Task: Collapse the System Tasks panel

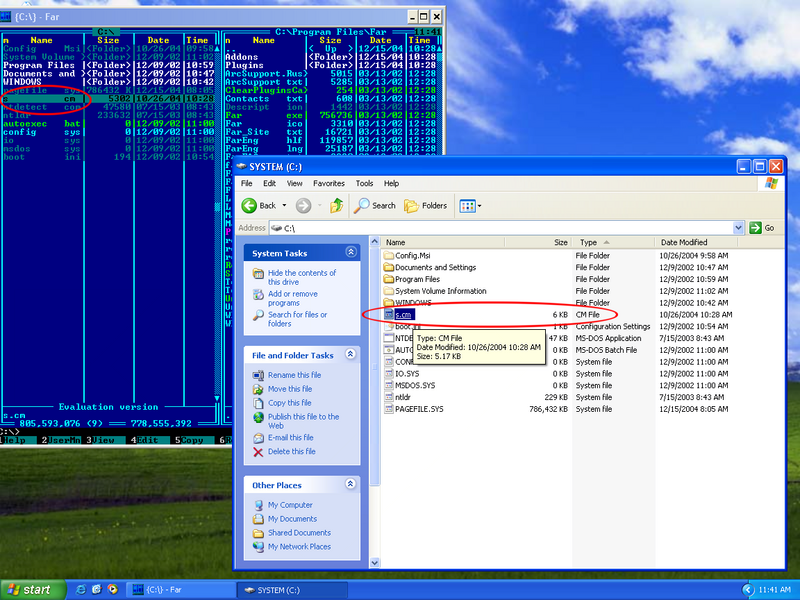Action: point(351,253)
